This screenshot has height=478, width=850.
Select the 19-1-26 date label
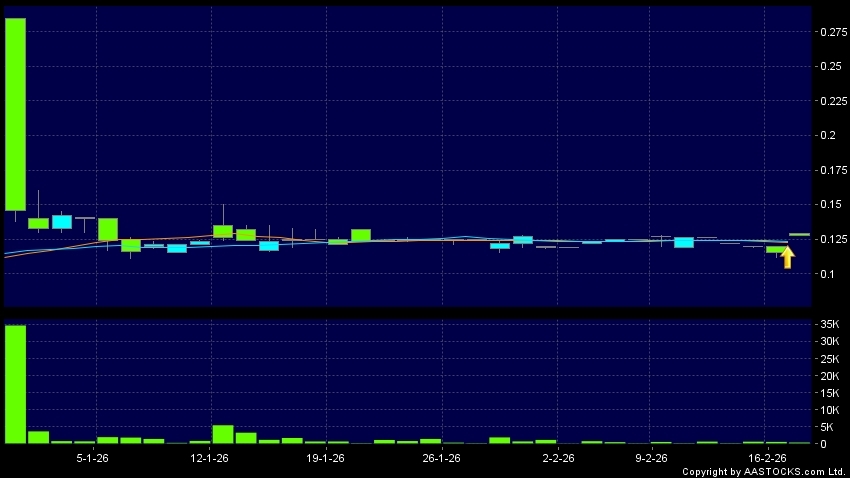click(x=325, y=458)
